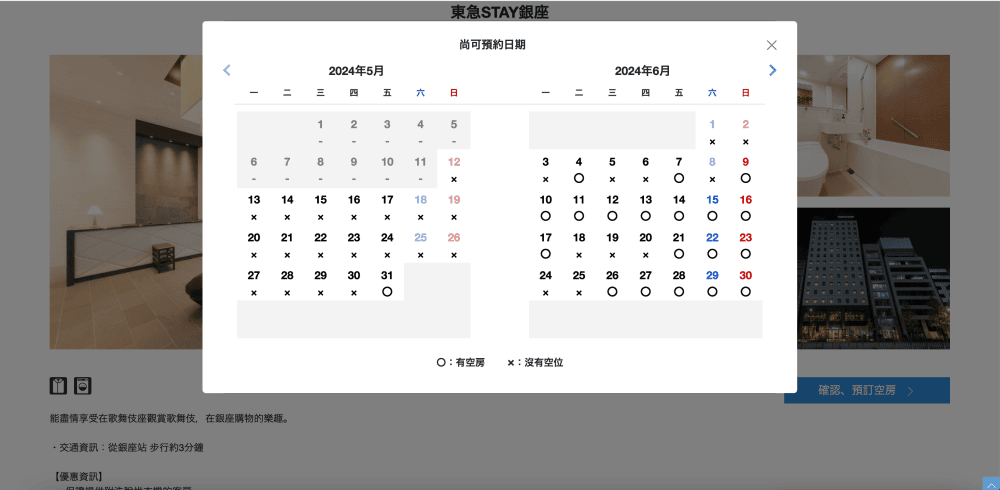Click unavailable date June 24
This screenshot has height=490, width=1000.
click(x=546, y=283)
